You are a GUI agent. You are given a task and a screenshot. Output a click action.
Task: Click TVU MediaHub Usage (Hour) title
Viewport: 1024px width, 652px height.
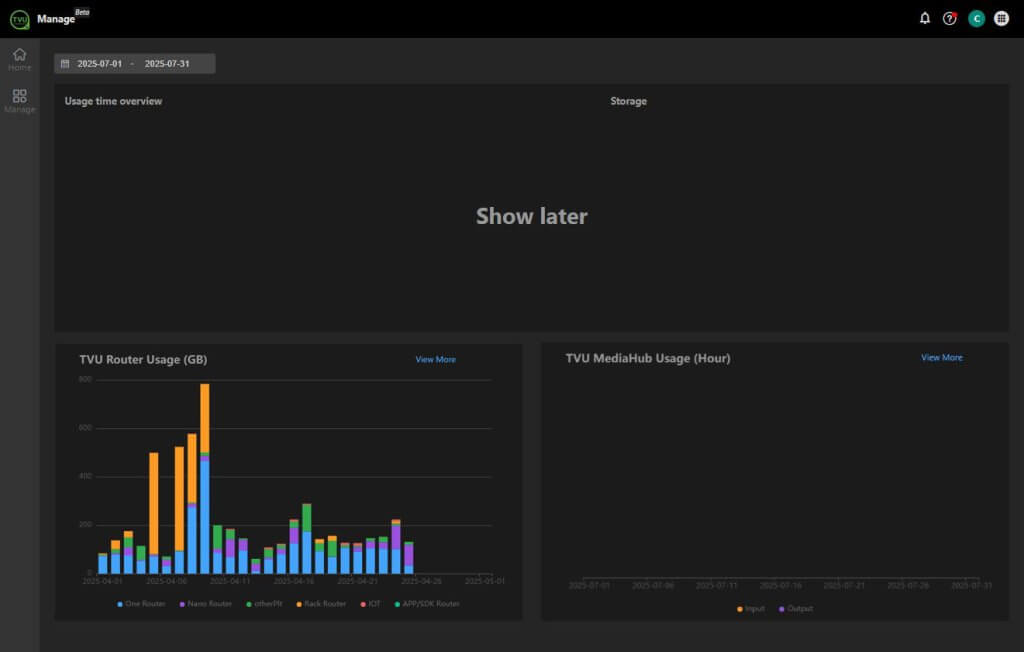pos(648,358)
